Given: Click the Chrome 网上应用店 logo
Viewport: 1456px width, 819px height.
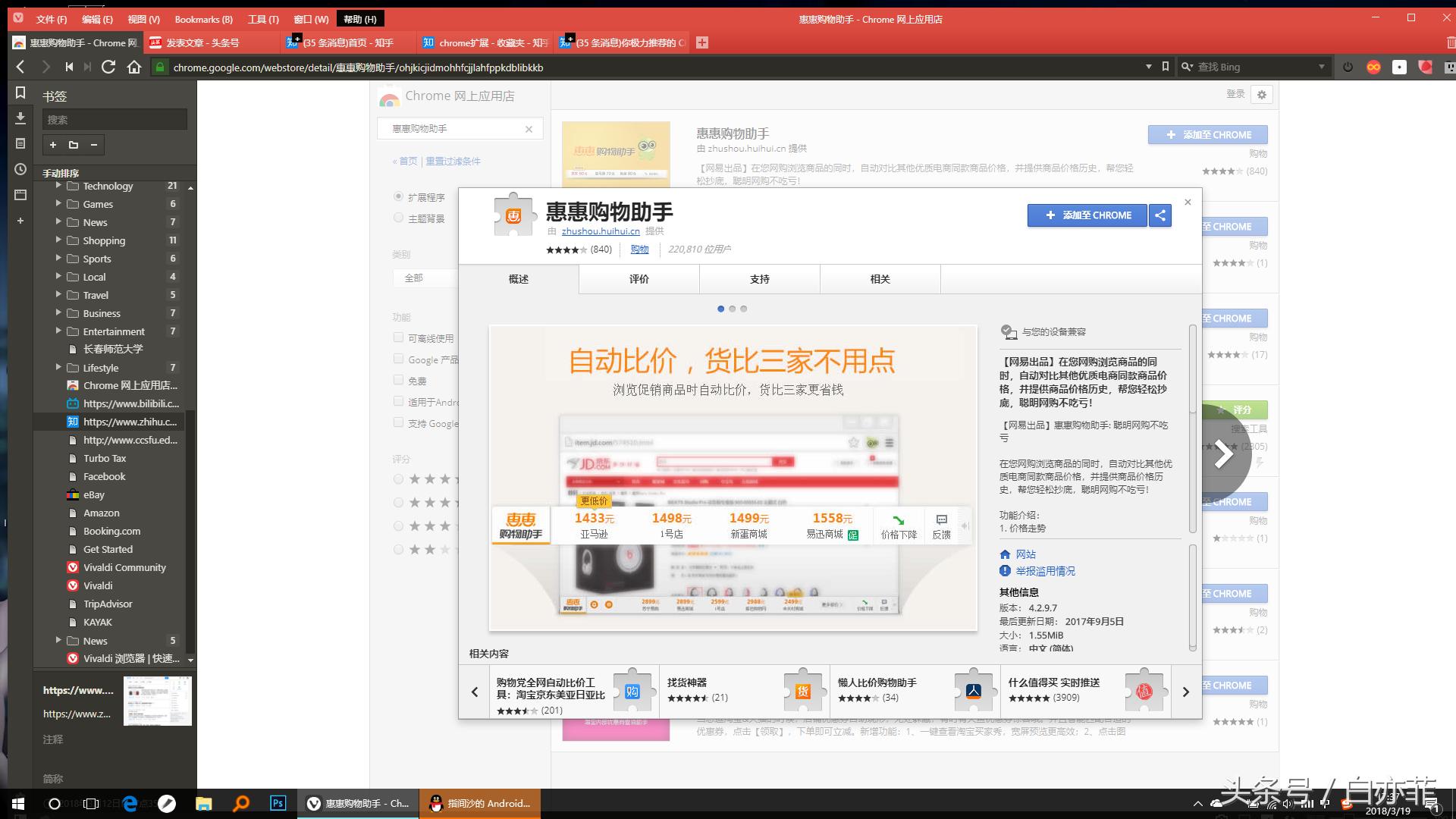Looking at the screenshot, I should 390,96.
